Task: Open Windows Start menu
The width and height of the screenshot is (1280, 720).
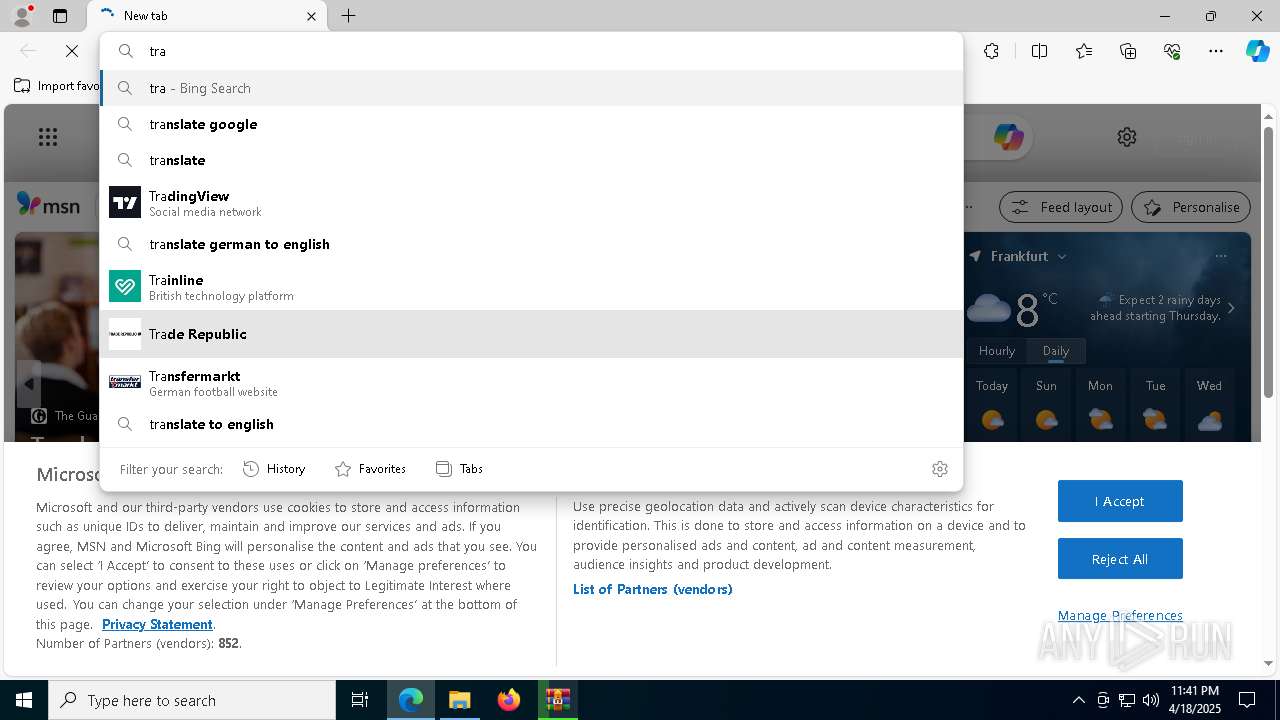Action: click(x=24, y=700)
